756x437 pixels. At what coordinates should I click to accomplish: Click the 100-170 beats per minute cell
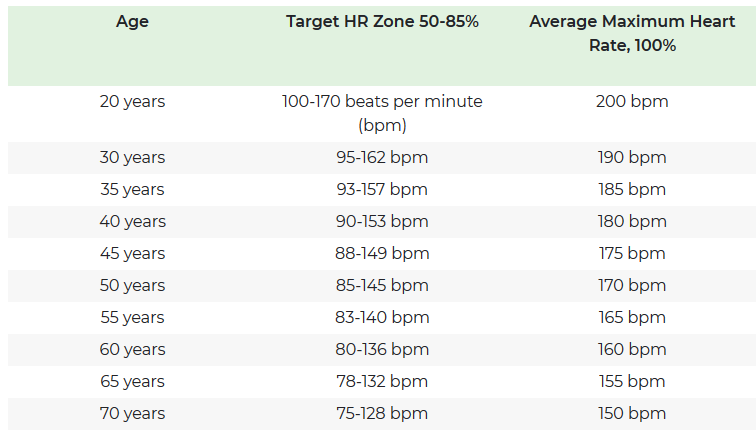pos(382,113)
